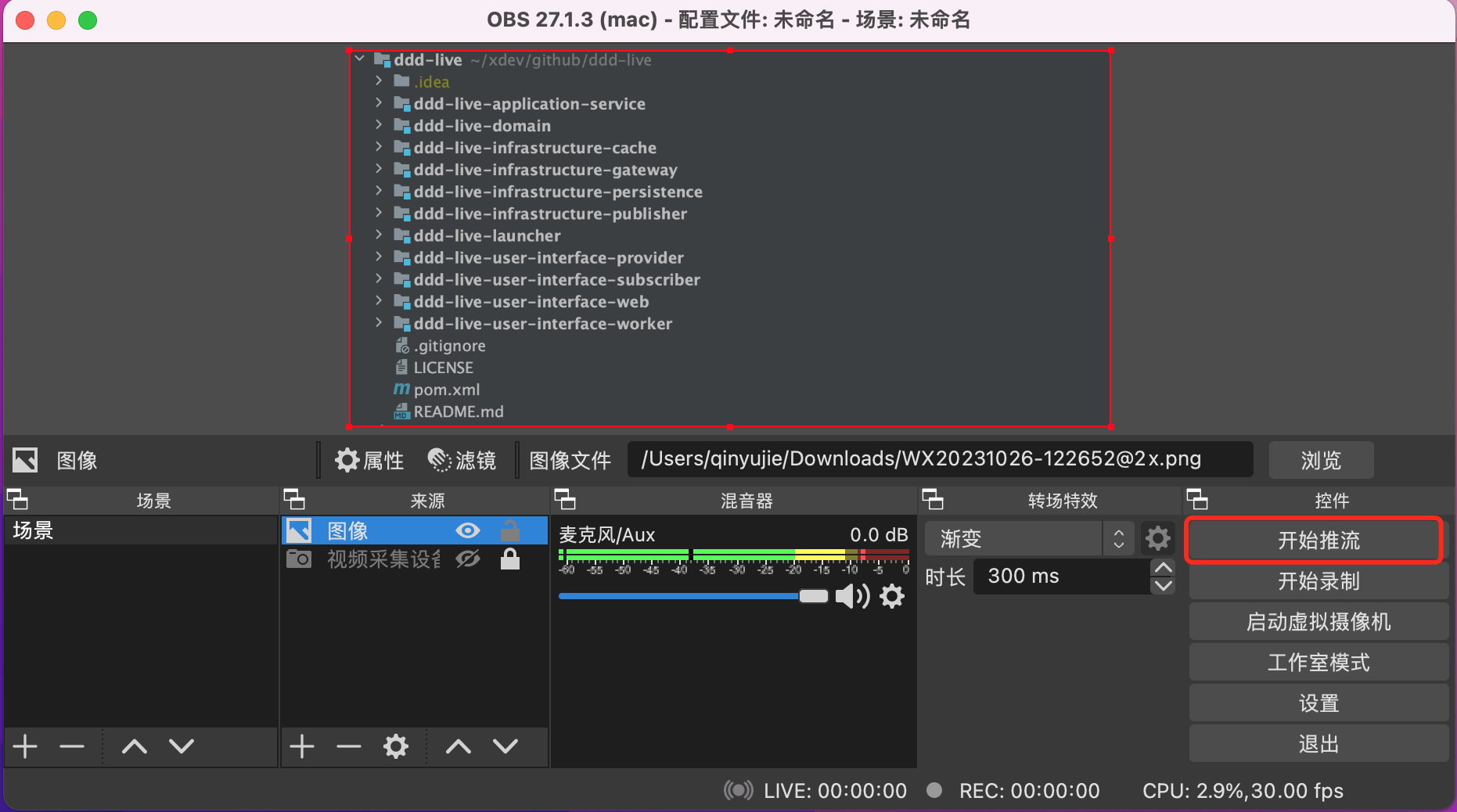
Task: Remove selected source with minus icon
Action: point(349,746)
